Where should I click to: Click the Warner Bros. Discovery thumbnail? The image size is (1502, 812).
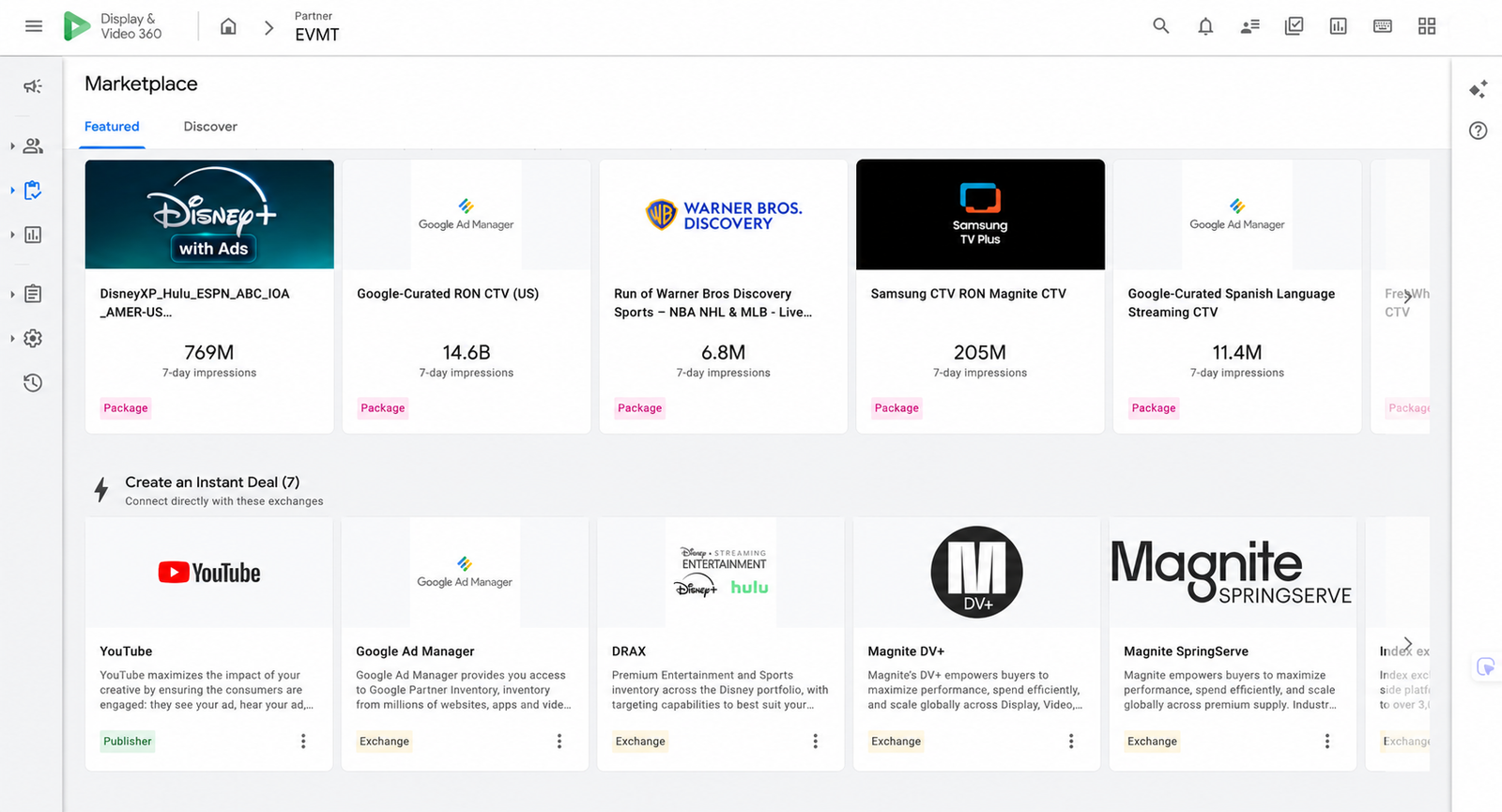[x=724, y=215]
